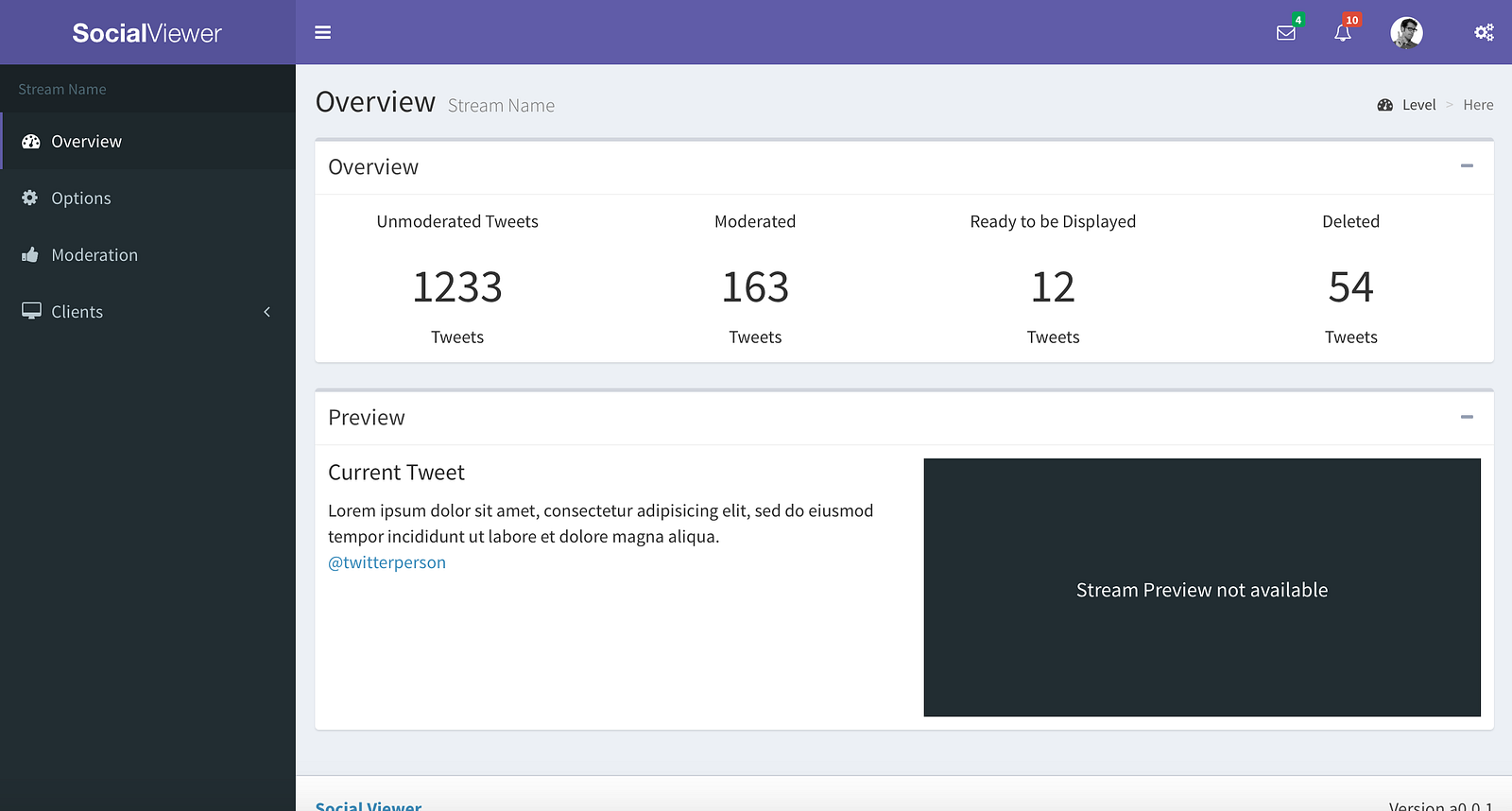The height and width of the screenshot is (811, 1512).
Task: Collapse the Overview panel
Action: [x=1467, y=165]
